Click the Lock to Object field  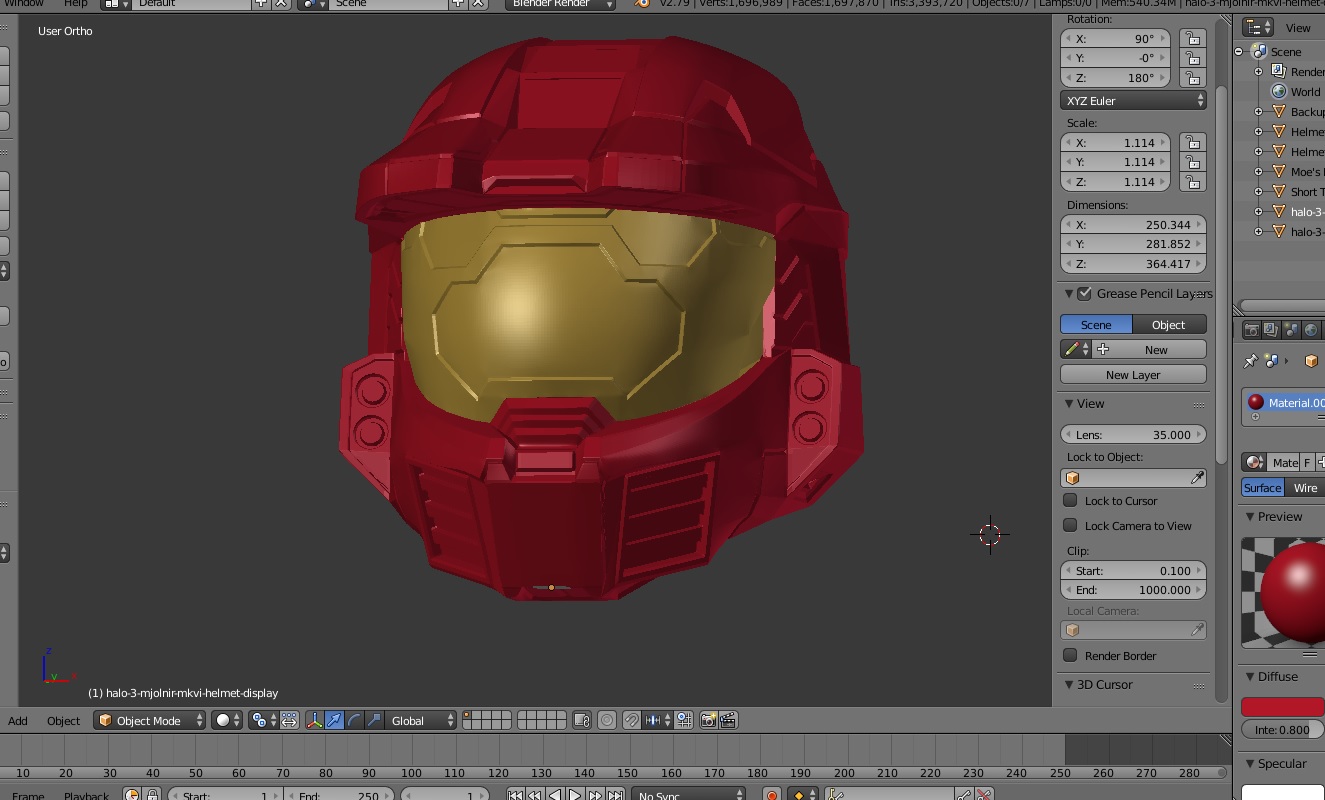[x=1133, y=478]
